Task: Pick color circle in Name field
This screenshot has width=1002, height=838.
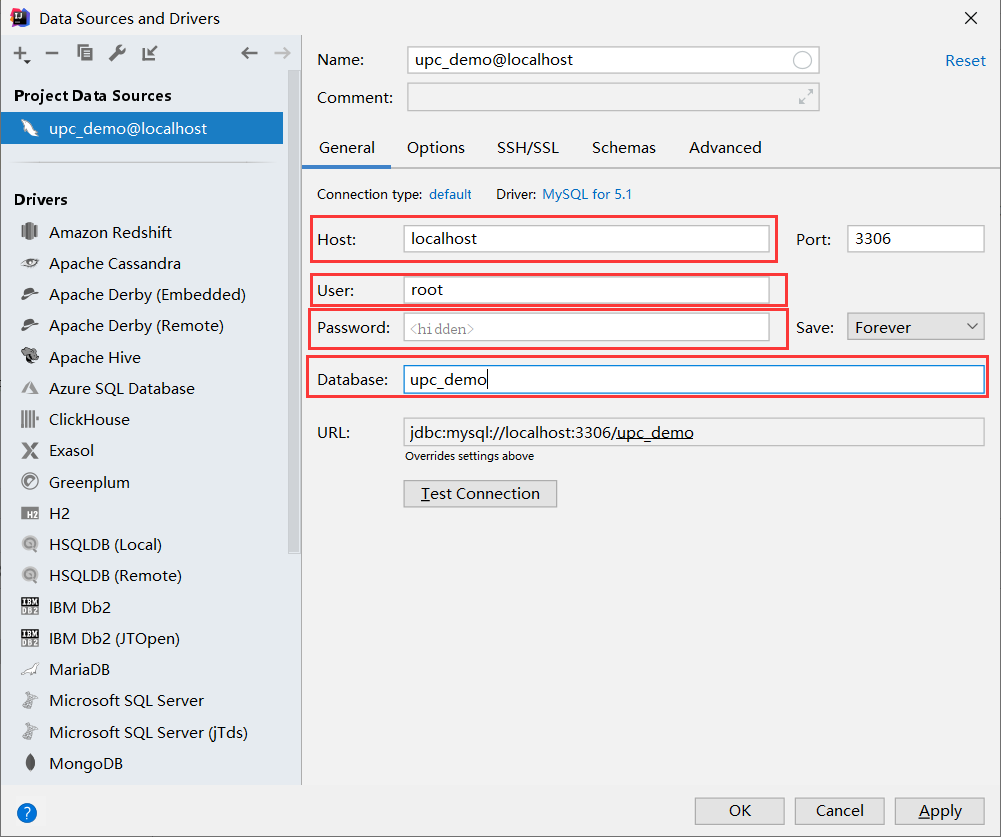Action: [x=802, y=60]
